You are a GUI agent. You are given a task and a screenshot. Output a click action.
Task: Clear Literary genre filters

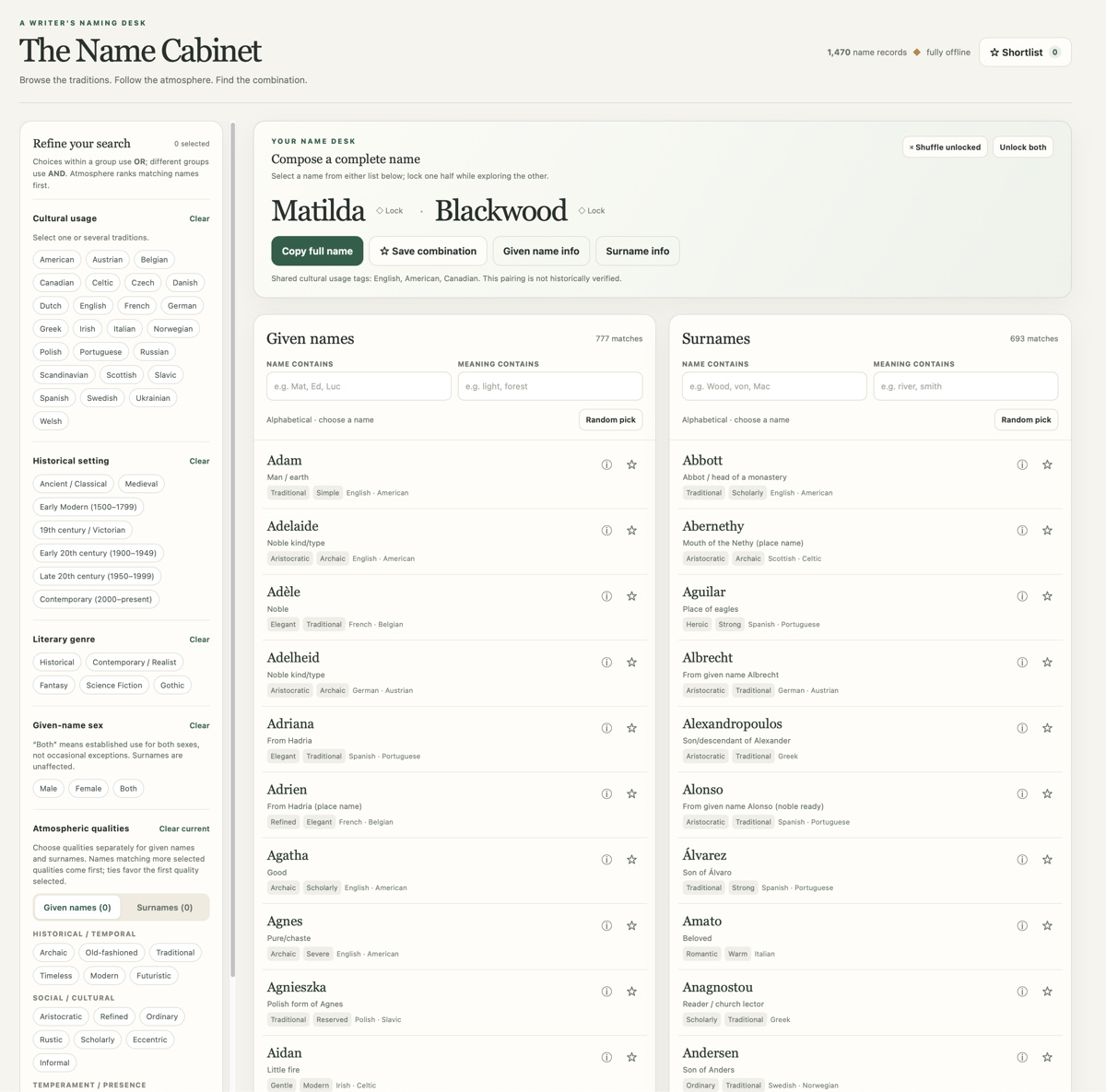tap(199, 640)
